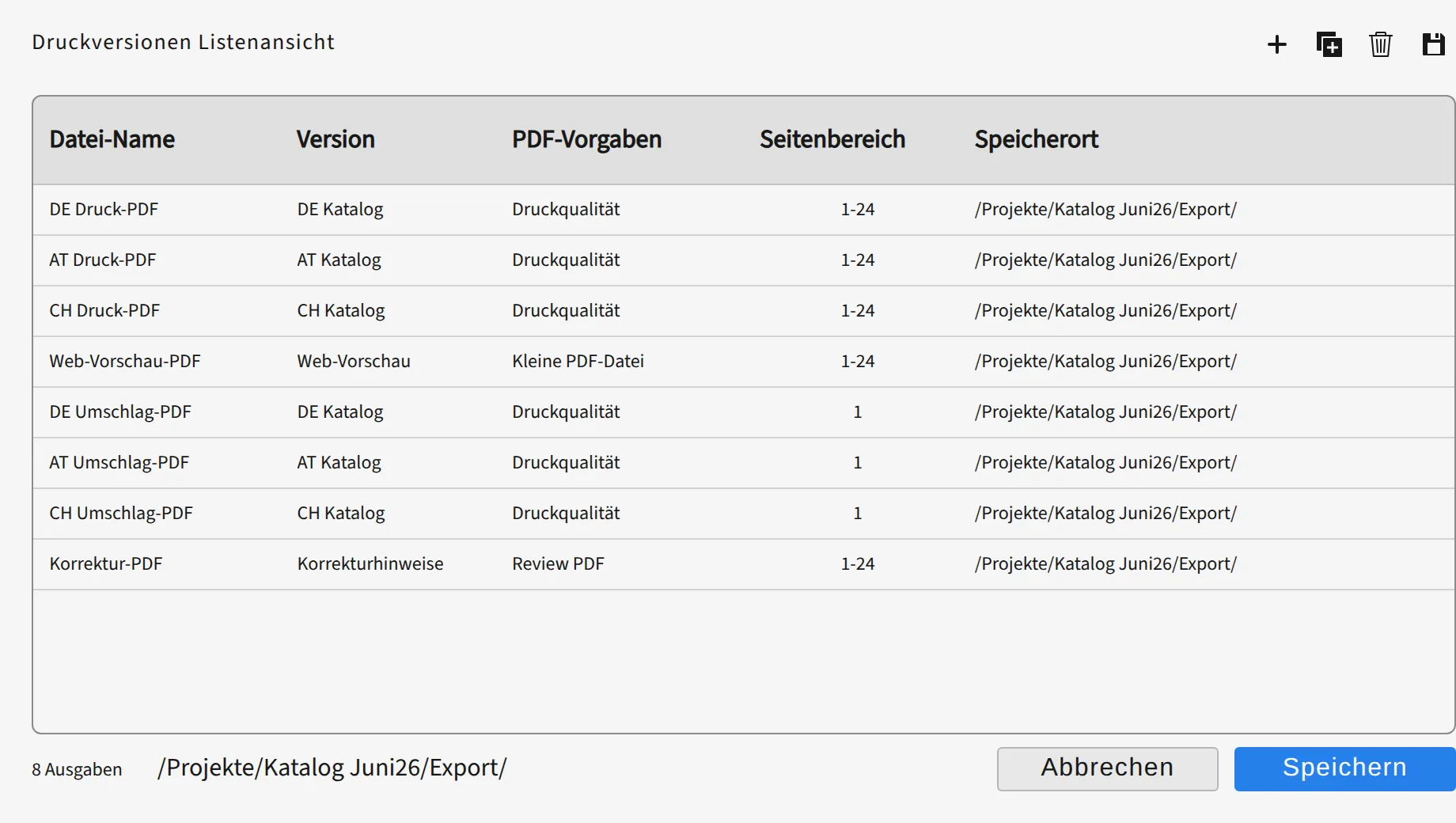Viewport: 1456px width, 823px height.
Task: Click the Web-Vorschau version cell
Action: 354,362
